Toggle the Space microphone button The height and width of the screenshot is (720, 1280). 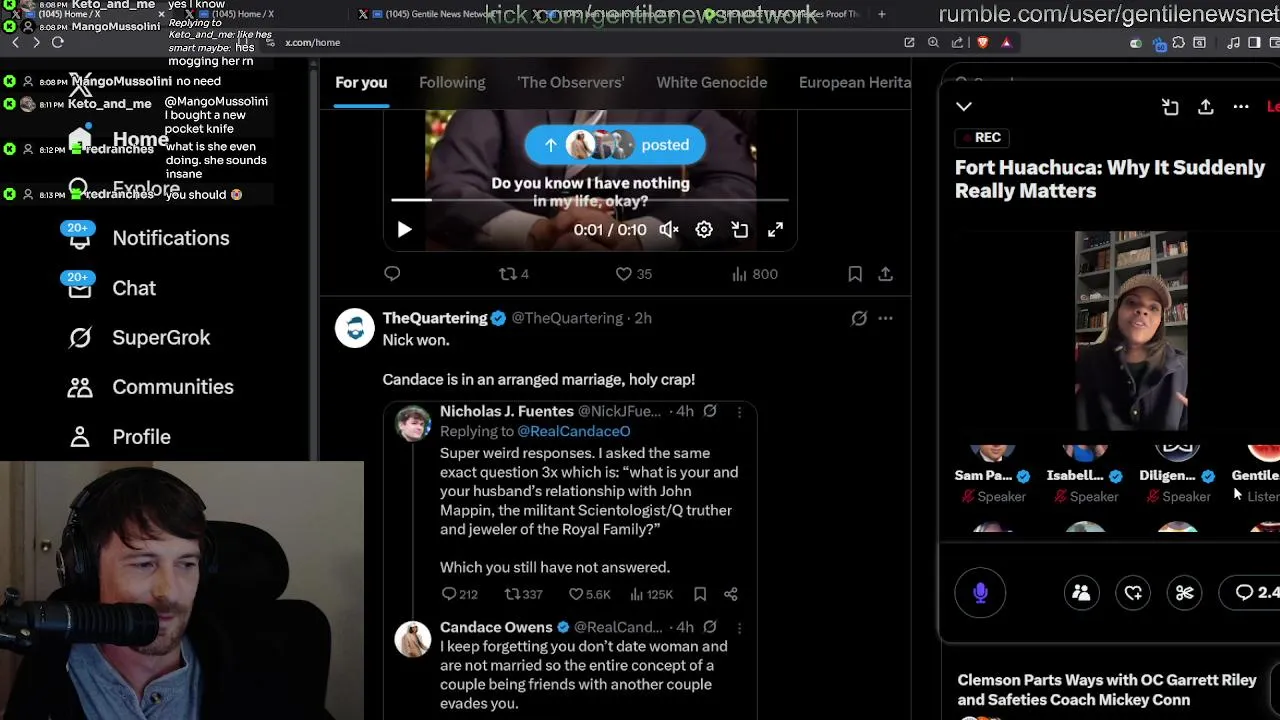pyautogui.click(x=980, y=593)
